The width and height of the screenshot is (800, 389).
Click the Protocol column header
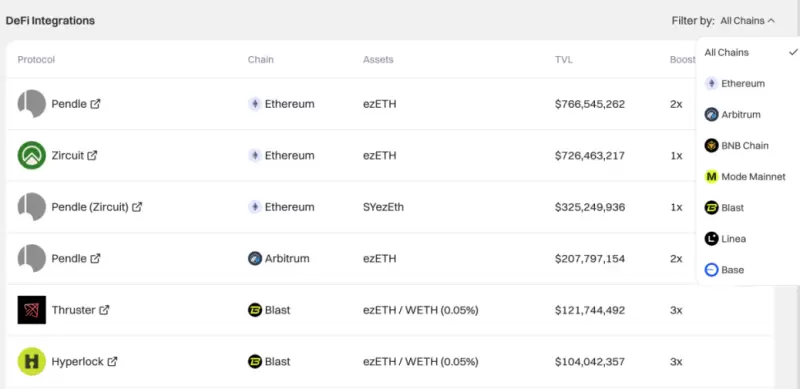(x=36, y=60)
